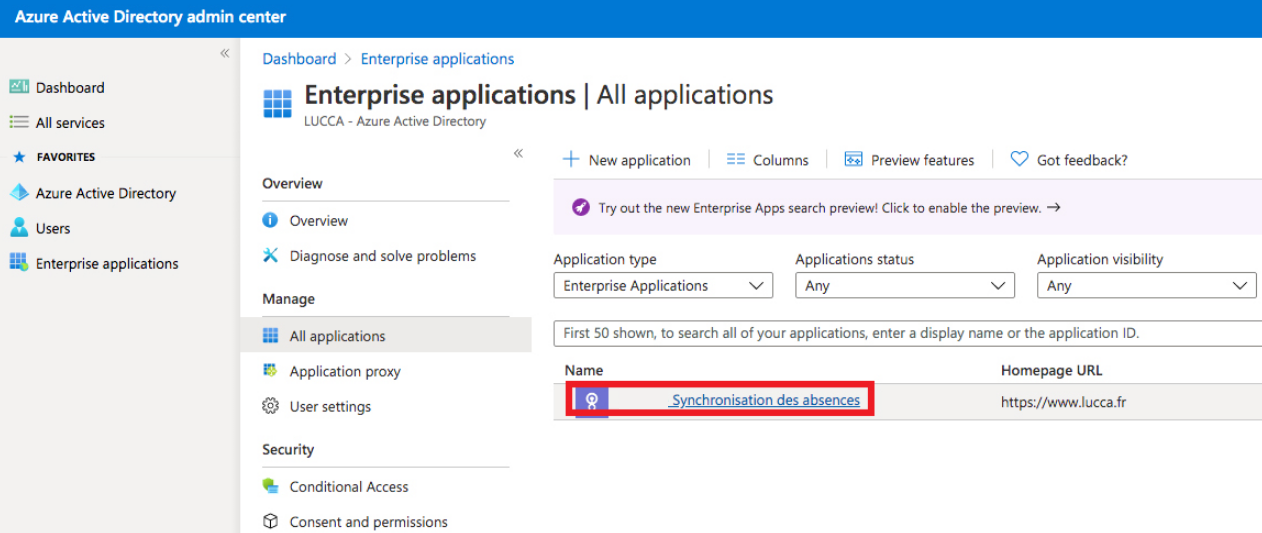Click the Preview features button
Viewport: 1262px width, 533px height.
(x=909, y=159)
